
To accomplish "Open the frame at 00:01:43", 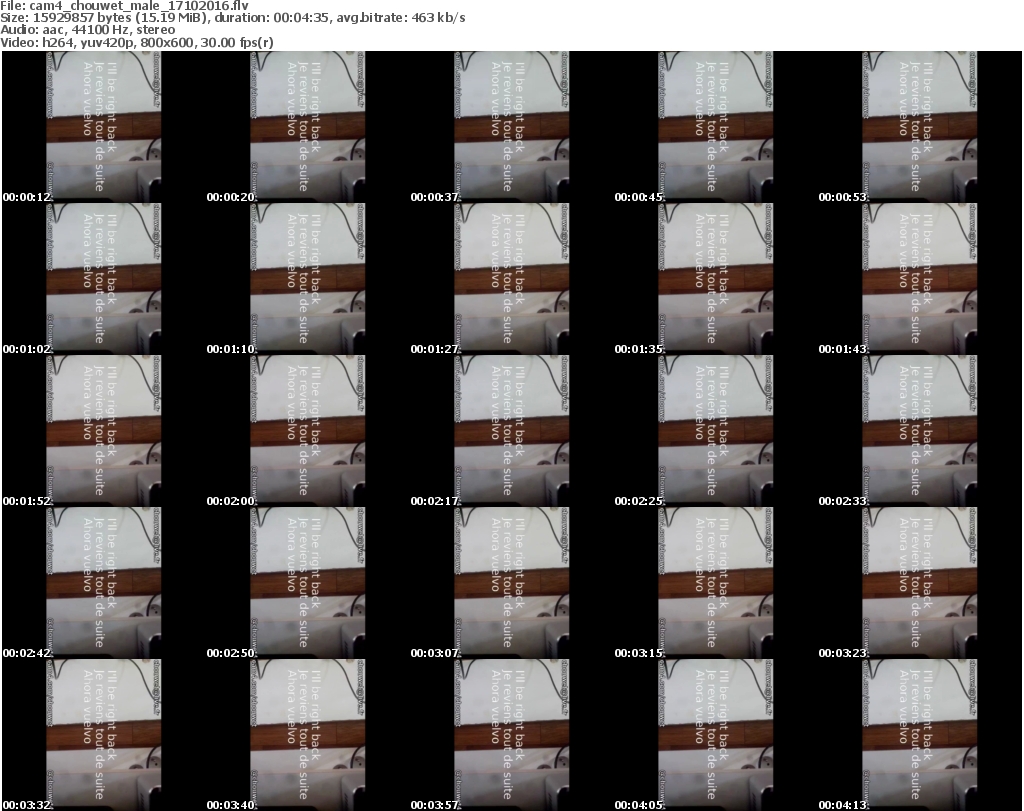I will (x=920, y=279).
